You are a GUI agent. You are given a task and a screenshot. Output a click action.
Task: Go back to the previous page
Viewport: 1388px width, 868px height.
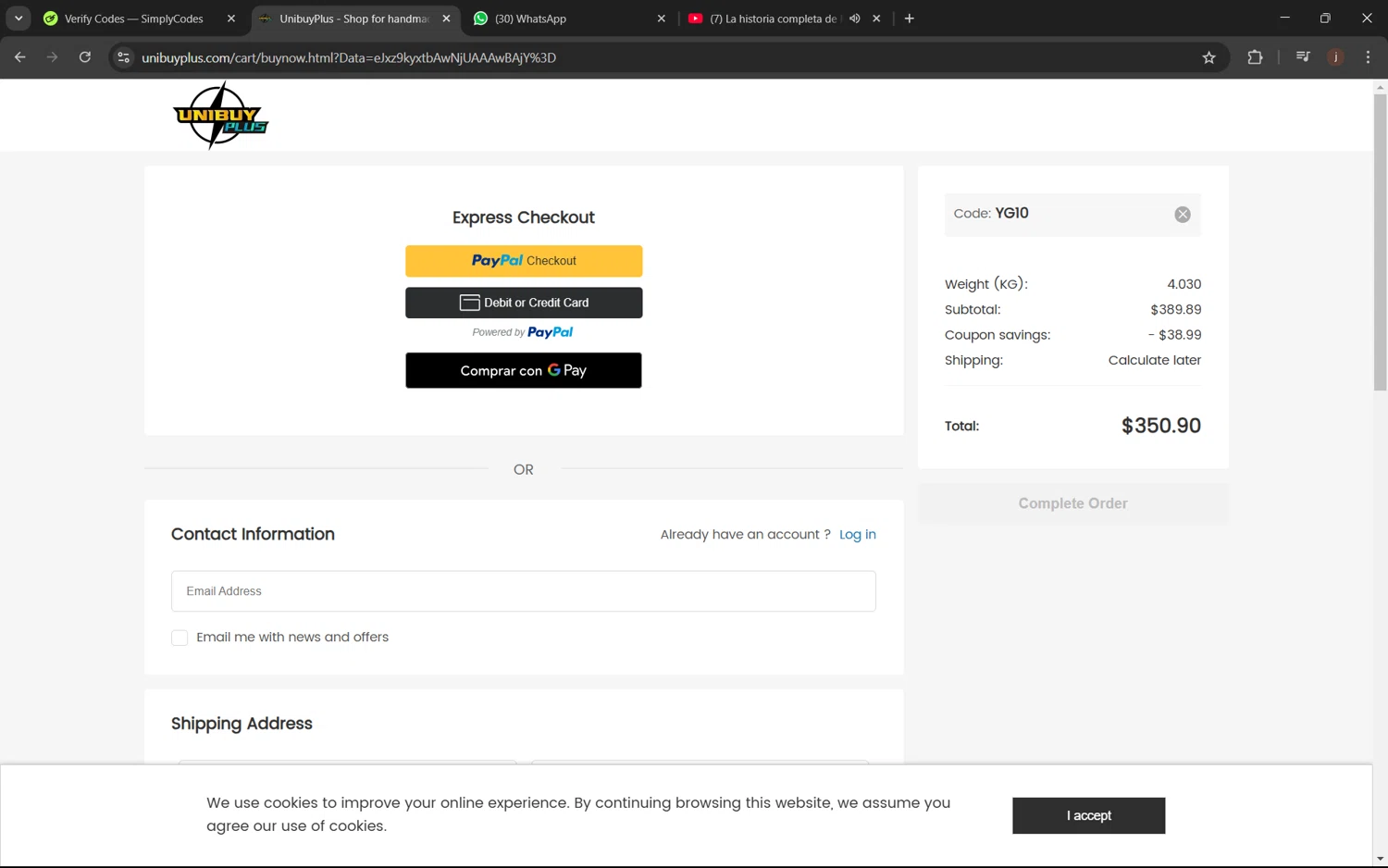pyautogui.click(x=20, y=57)
